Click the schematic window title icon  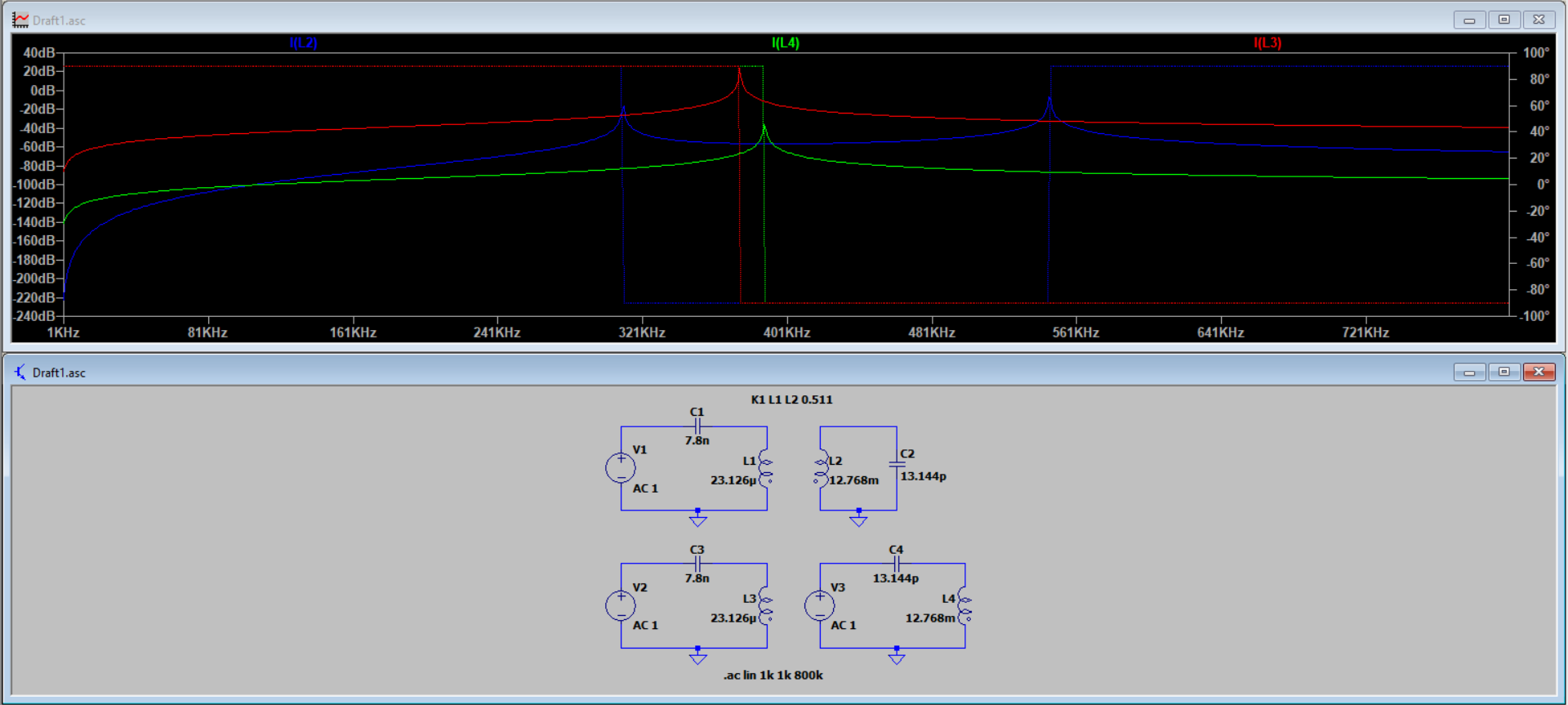(x=20, y=373)
